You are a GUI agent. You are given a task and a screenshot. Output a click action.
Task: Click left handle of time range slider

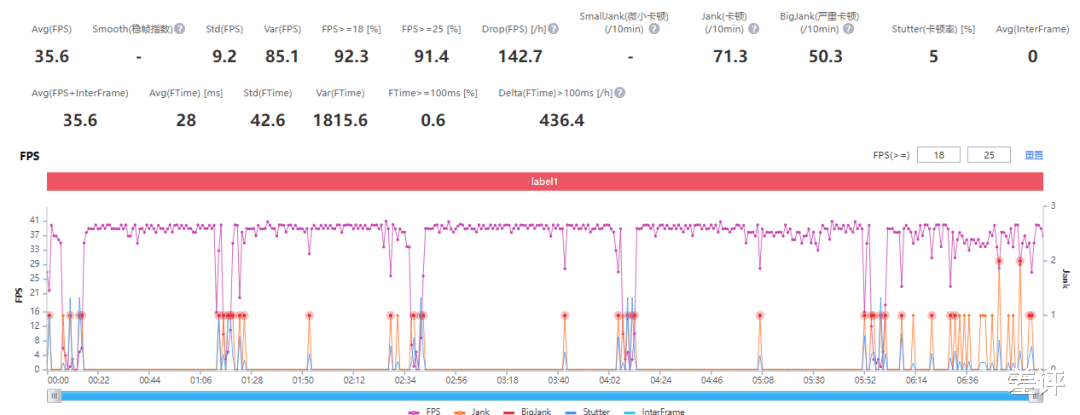pos(54,395)
